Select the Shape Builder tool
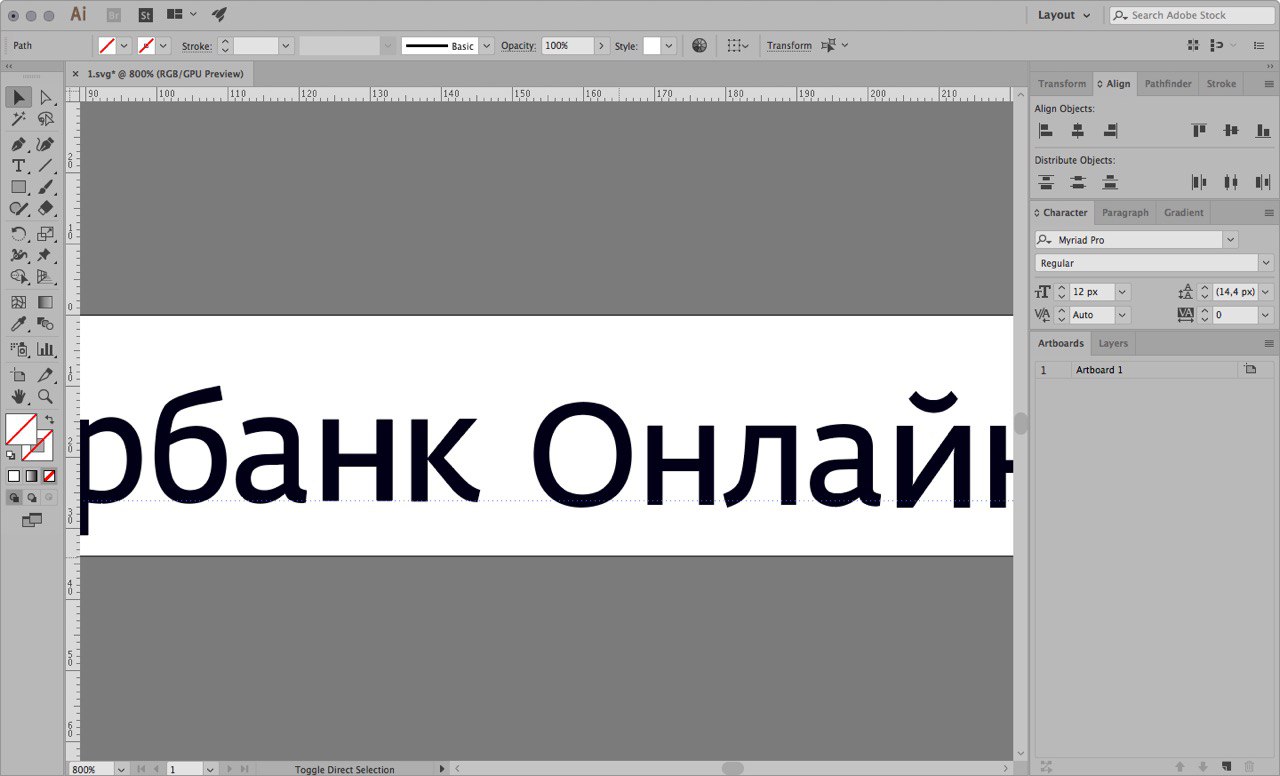1280x776 pixels. point(19,277)
